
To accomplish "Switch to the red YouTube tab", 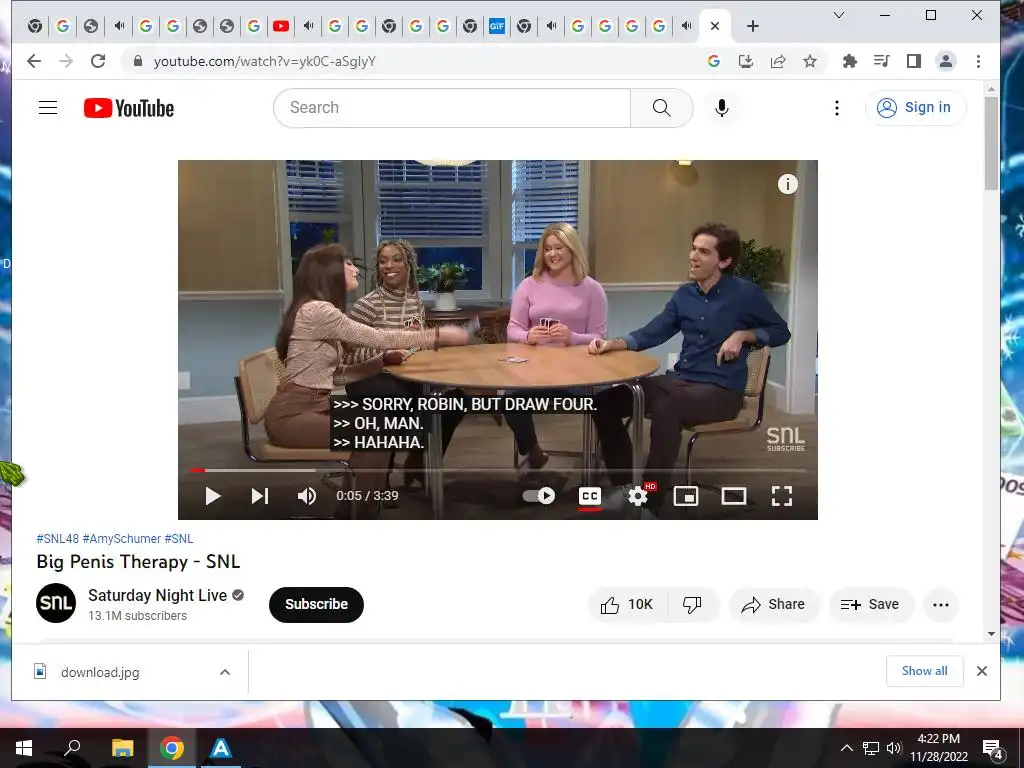I will tap(281, 26).
